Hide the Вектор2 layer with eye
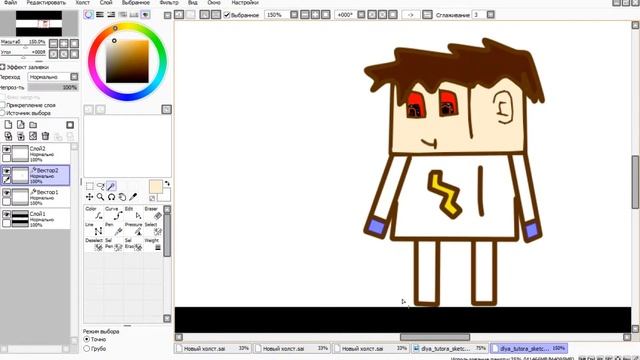 [7, 171]
